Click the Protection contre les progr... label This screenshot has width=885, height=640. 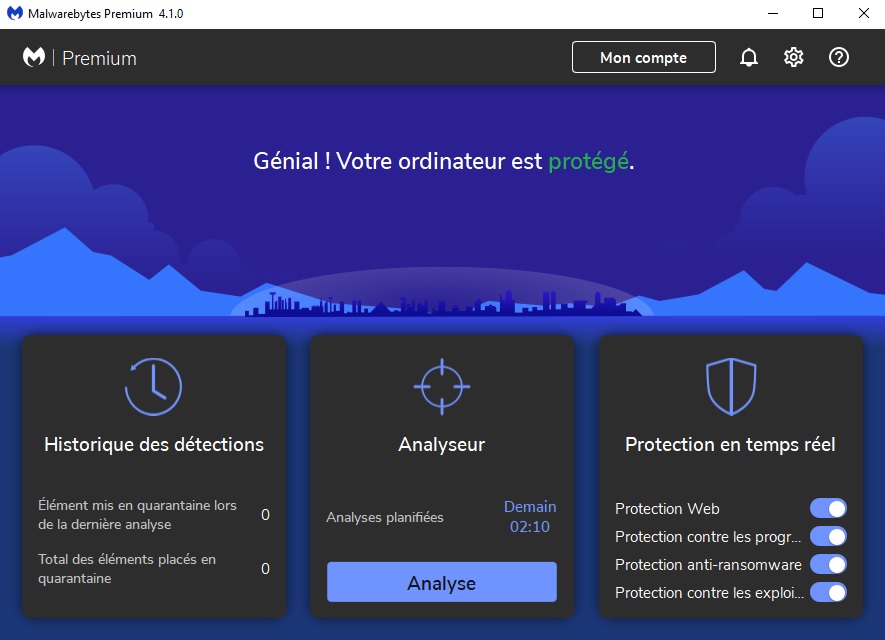(x=708, y=537)
